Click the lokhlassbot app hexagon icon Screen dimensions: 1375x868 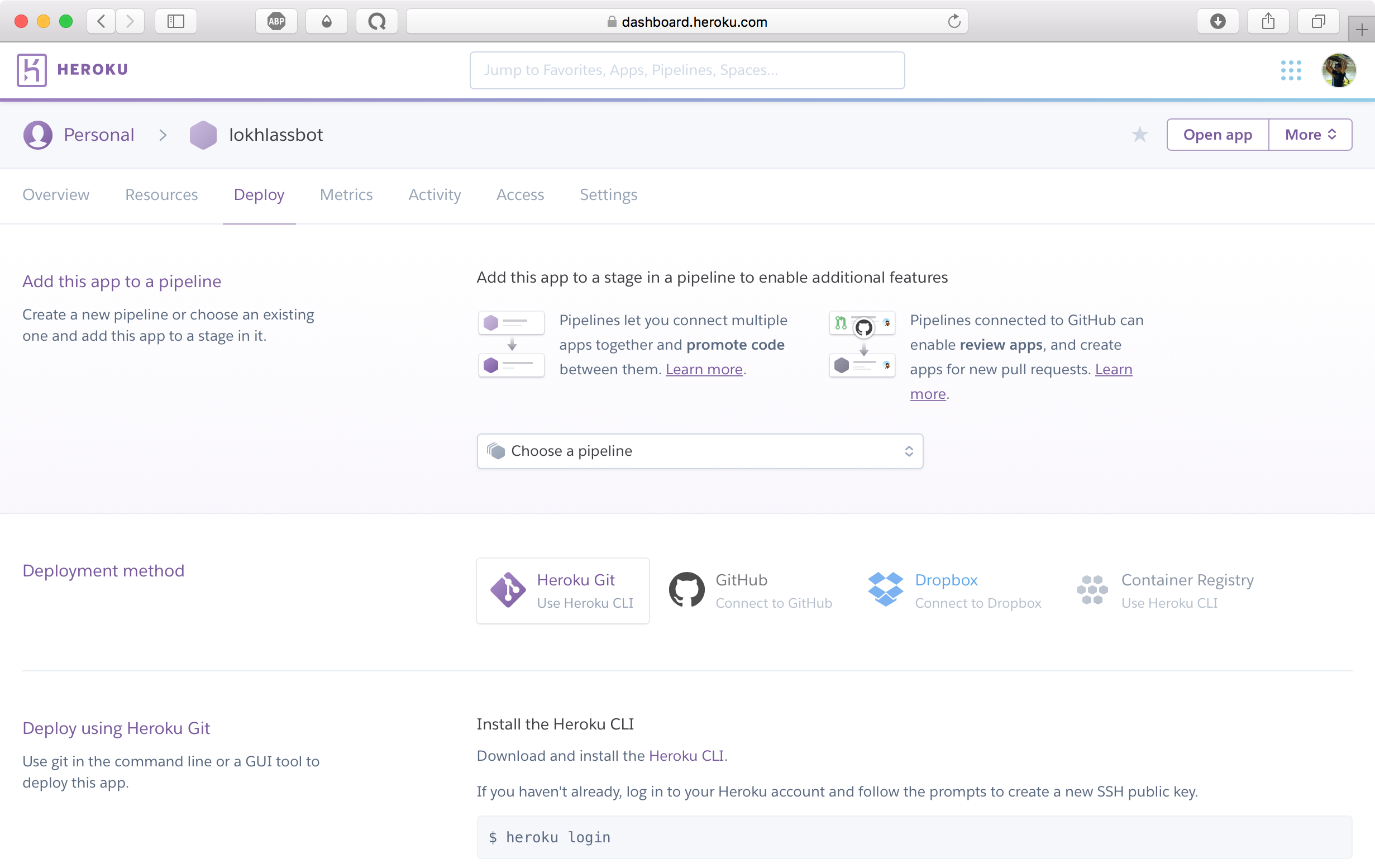pos(203,135)
